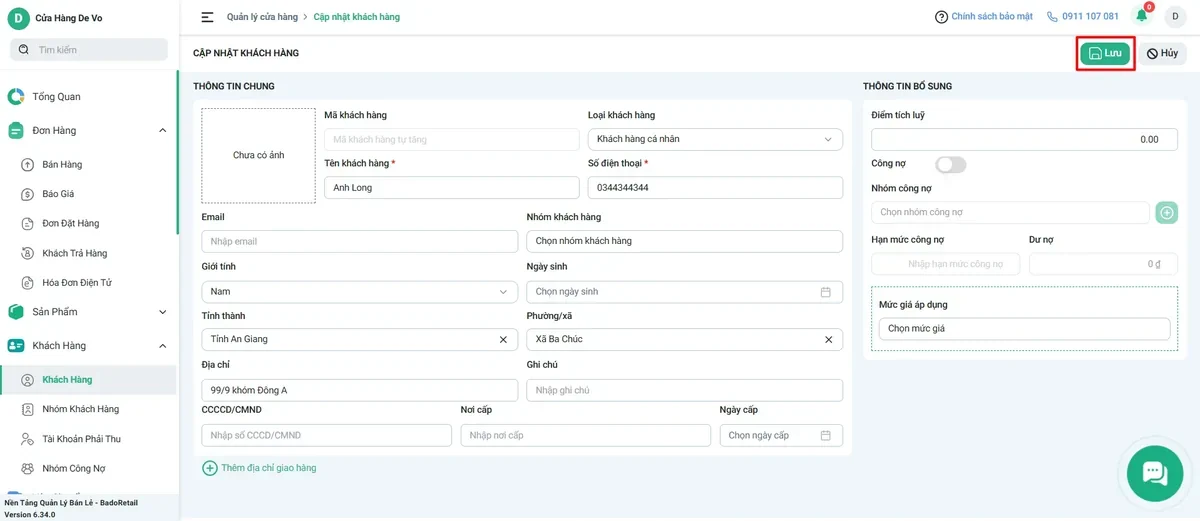The image size is (1200, 521).
Task: Open the Nhóm khách hàng selector
Action: (685, 241)
